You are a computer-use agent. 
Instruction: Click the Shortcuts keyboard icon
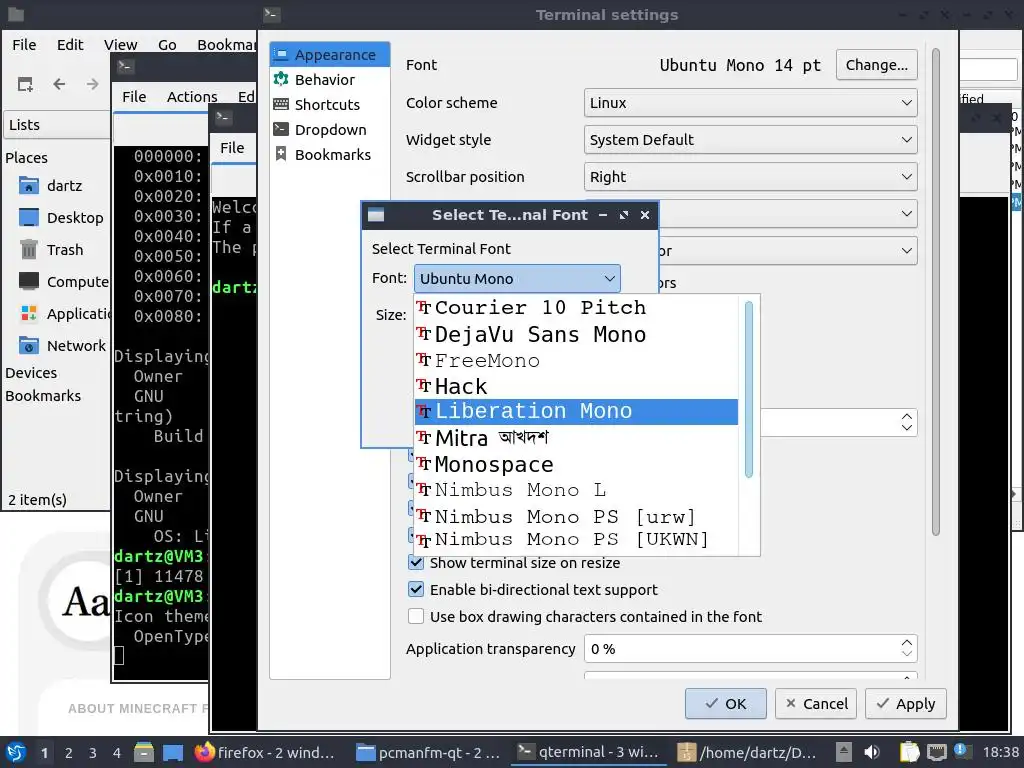coord(281,104)
